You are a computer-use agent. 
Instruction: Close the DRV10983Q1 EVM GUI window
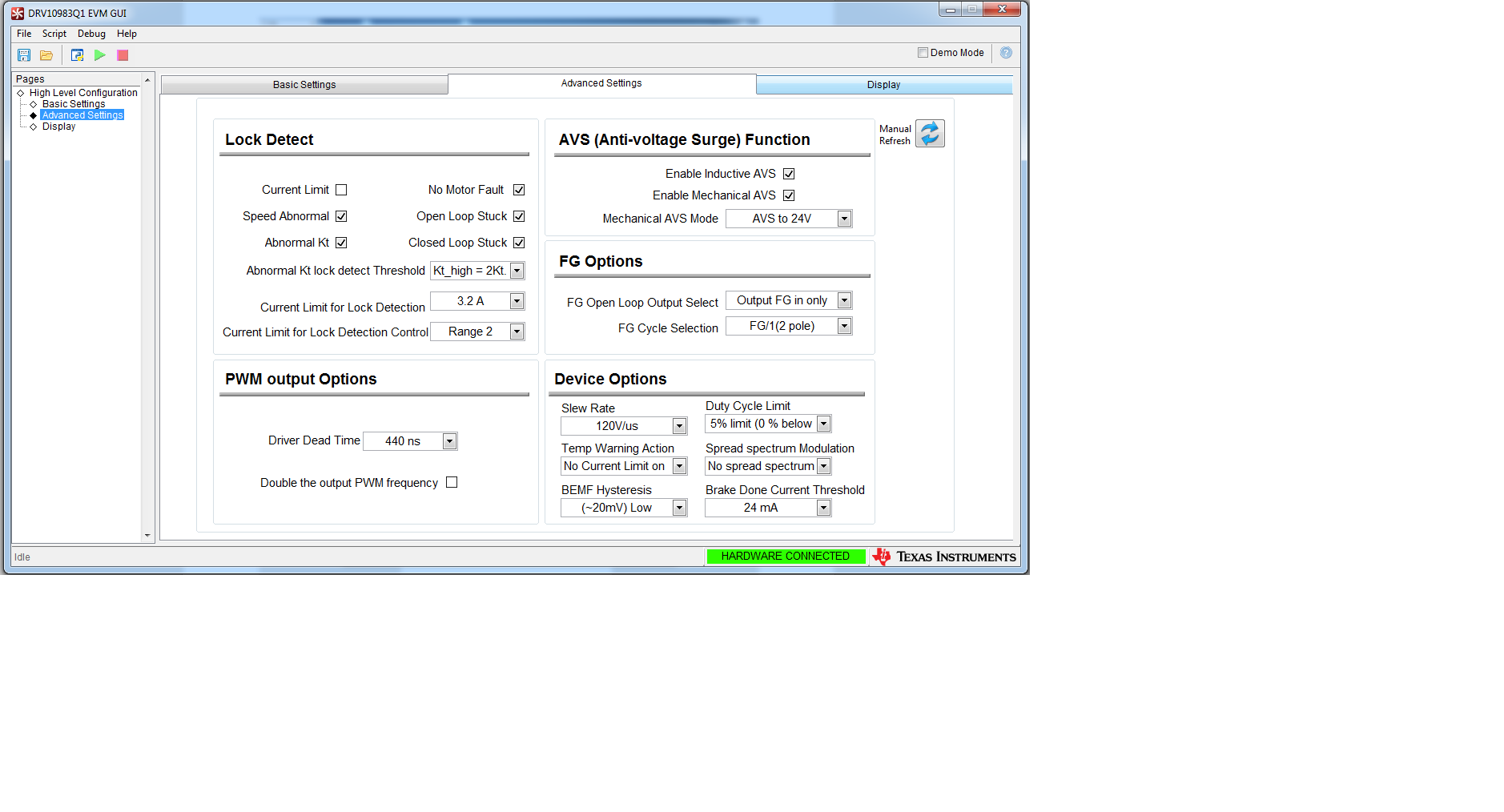click(x=1002, y=10)
